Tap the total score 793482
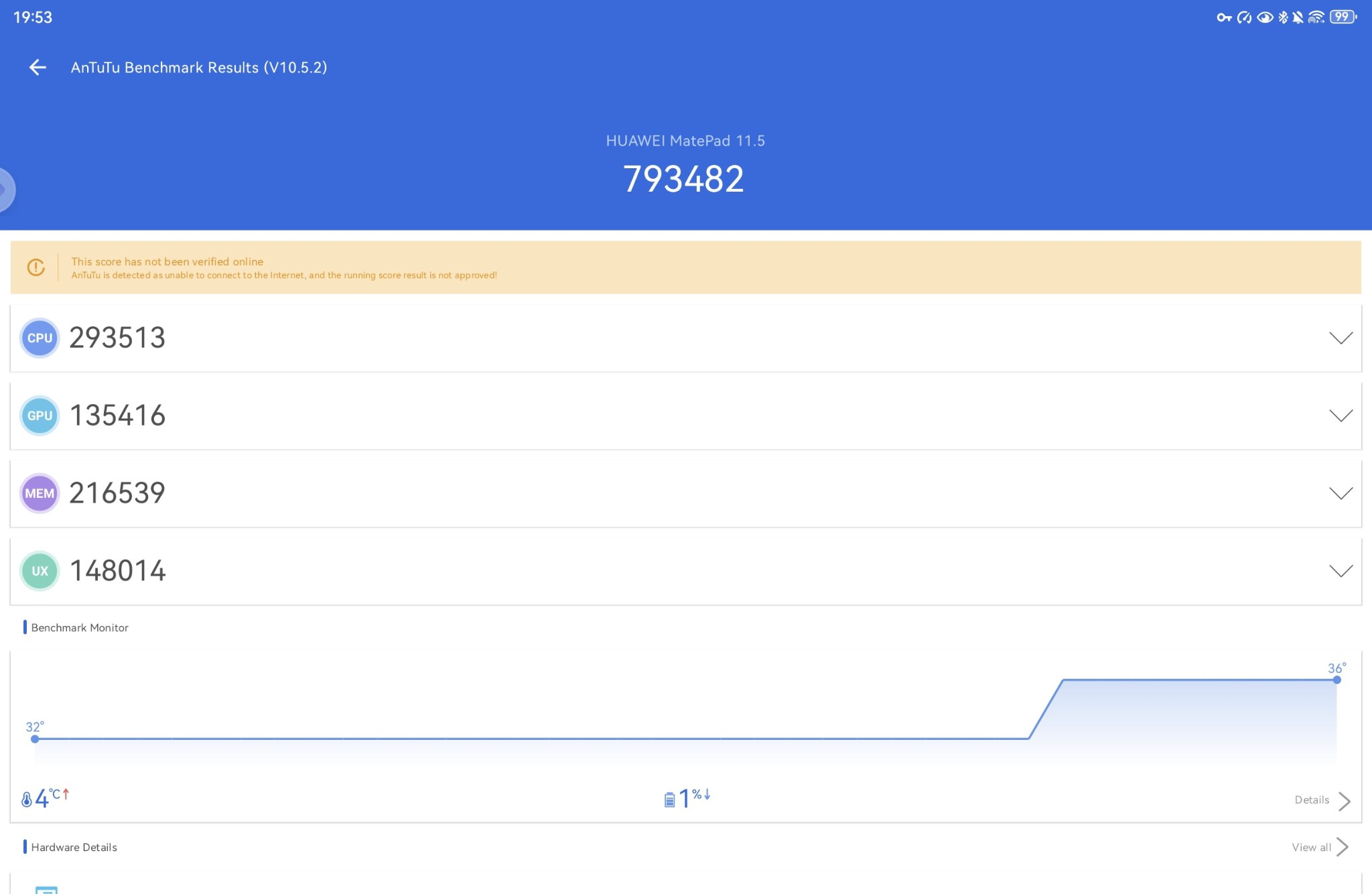1372x894 pixels. pos(683,179)
